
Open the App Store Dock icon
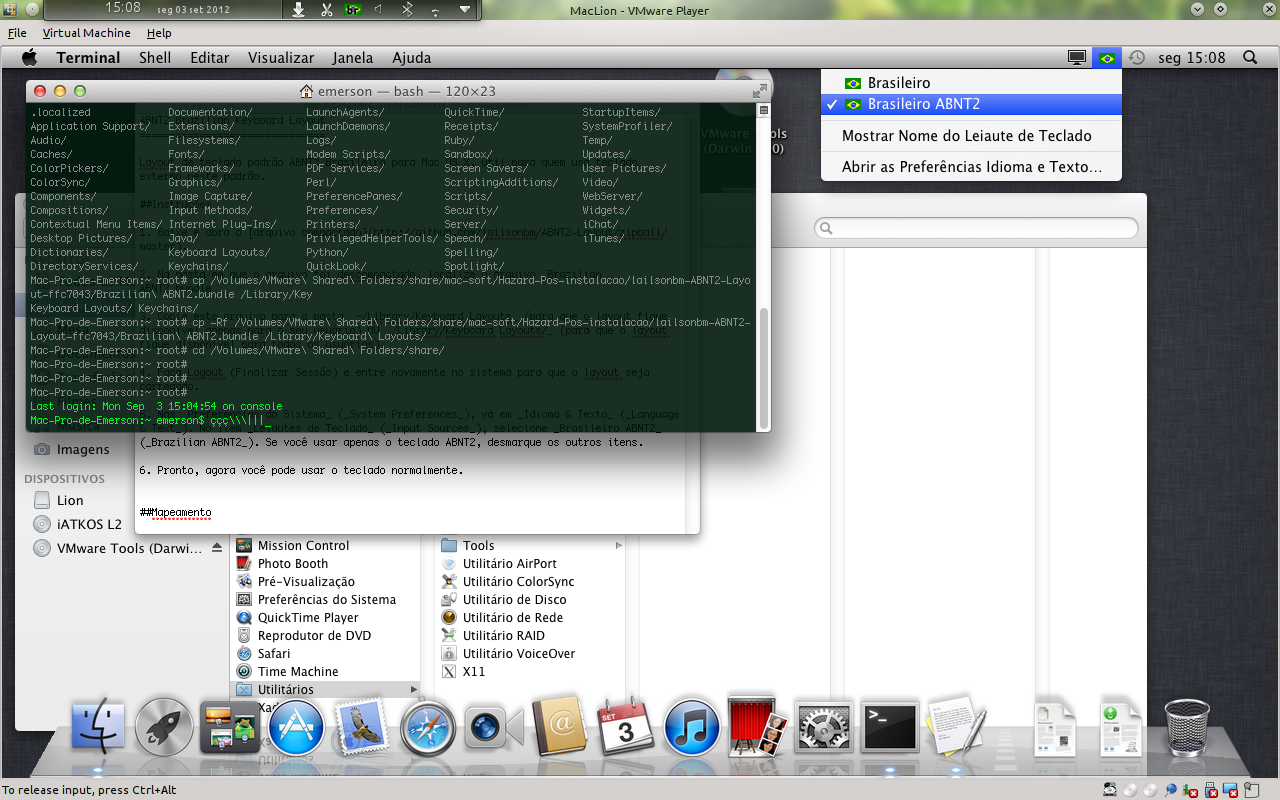tap(296, 727)
